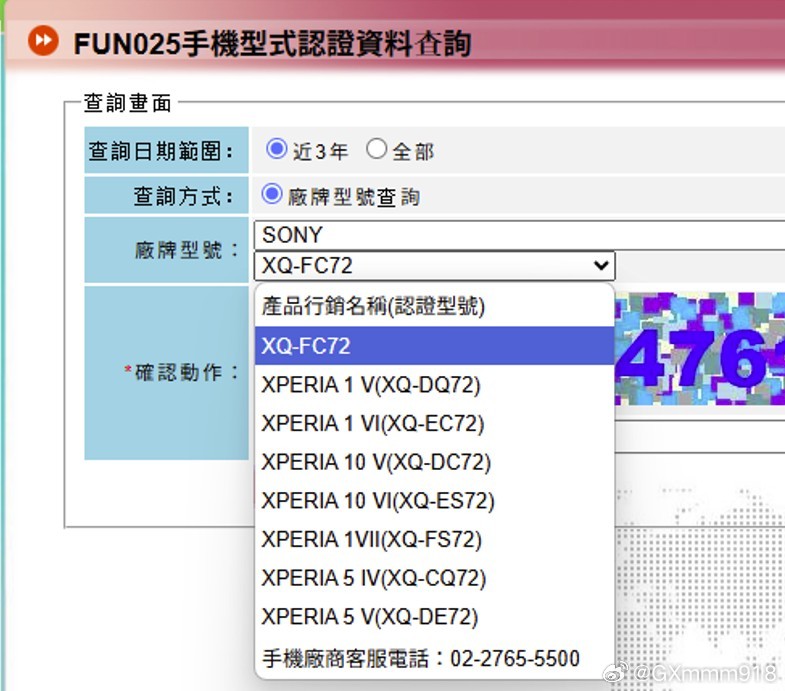Choose the highlighted XQ-FC72 option
This screenshot has width=785, height=691.
click(434, 346)
